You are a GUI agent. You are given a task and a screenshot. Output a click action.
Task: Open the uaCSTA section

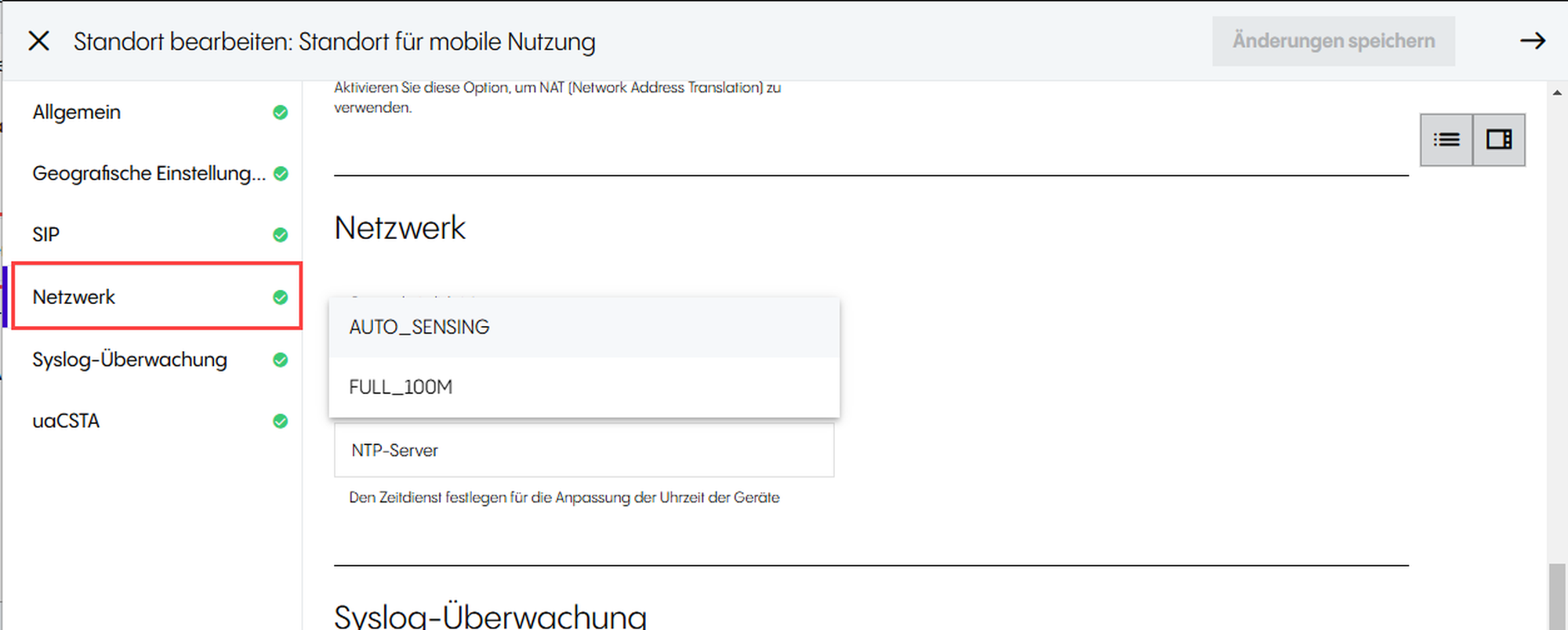coord(66,422)
